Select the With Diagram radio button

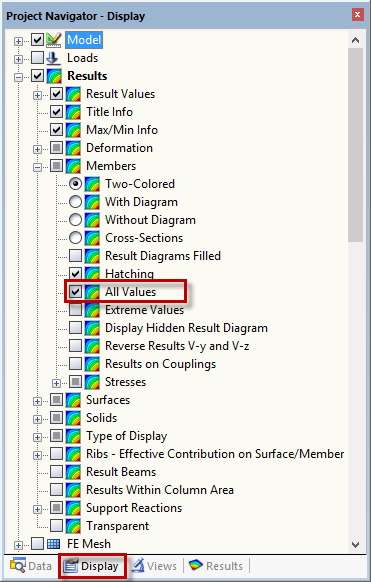(75, 202)
